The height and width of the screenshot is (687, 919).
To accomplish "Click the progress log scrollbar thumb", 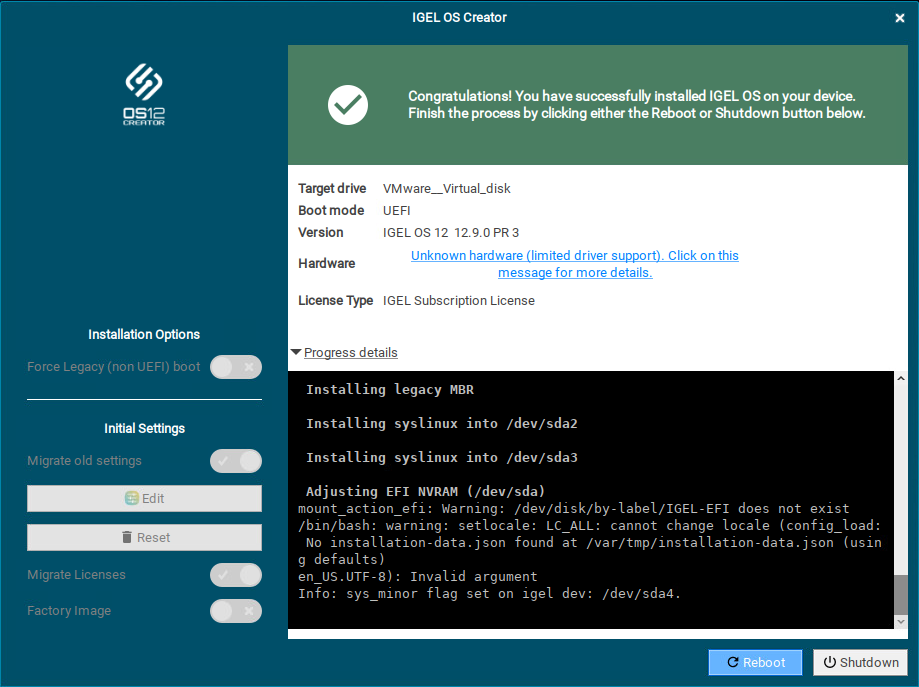I will pyautogui.click(x=901, y=594).
